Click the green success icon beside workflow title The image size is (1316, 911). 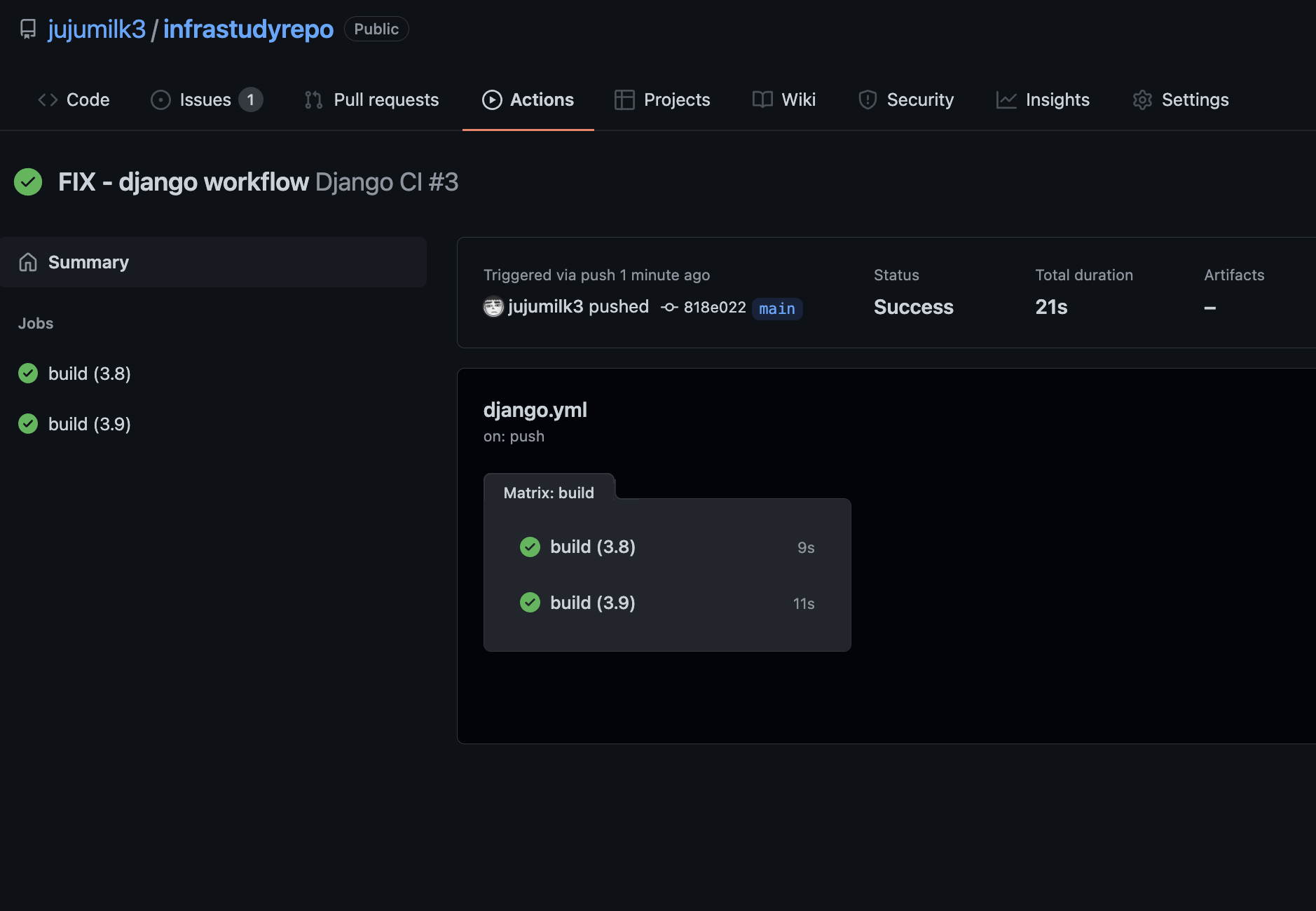click(x=28, y=181)
